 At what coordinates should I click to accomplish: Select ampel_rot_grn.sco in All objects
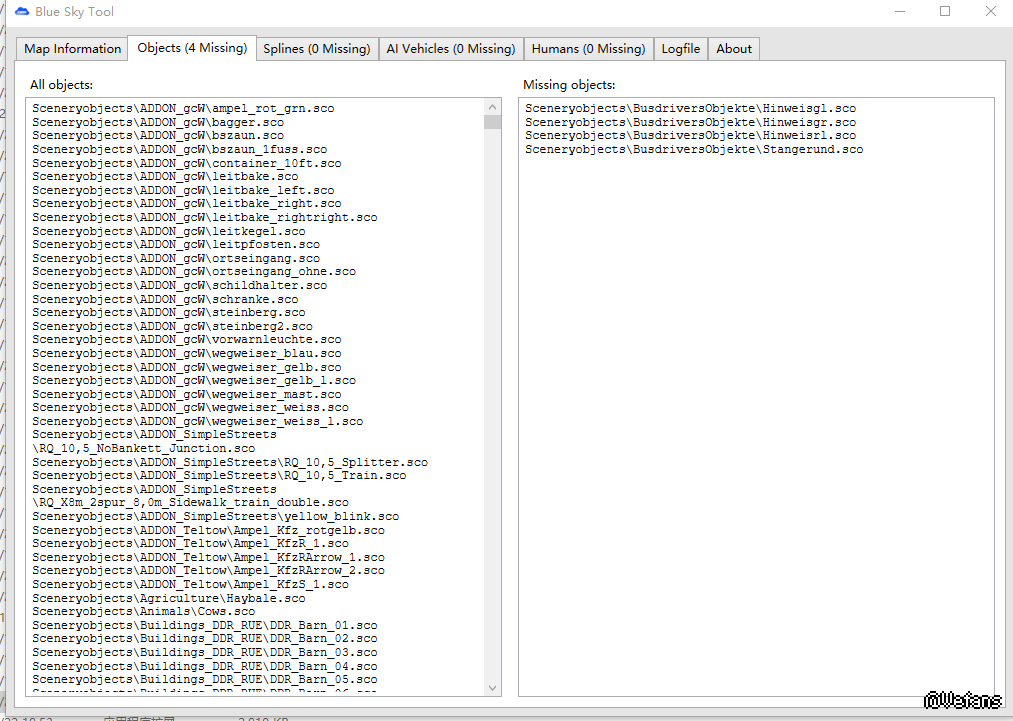pyautogui.click(x=183, y=108)
